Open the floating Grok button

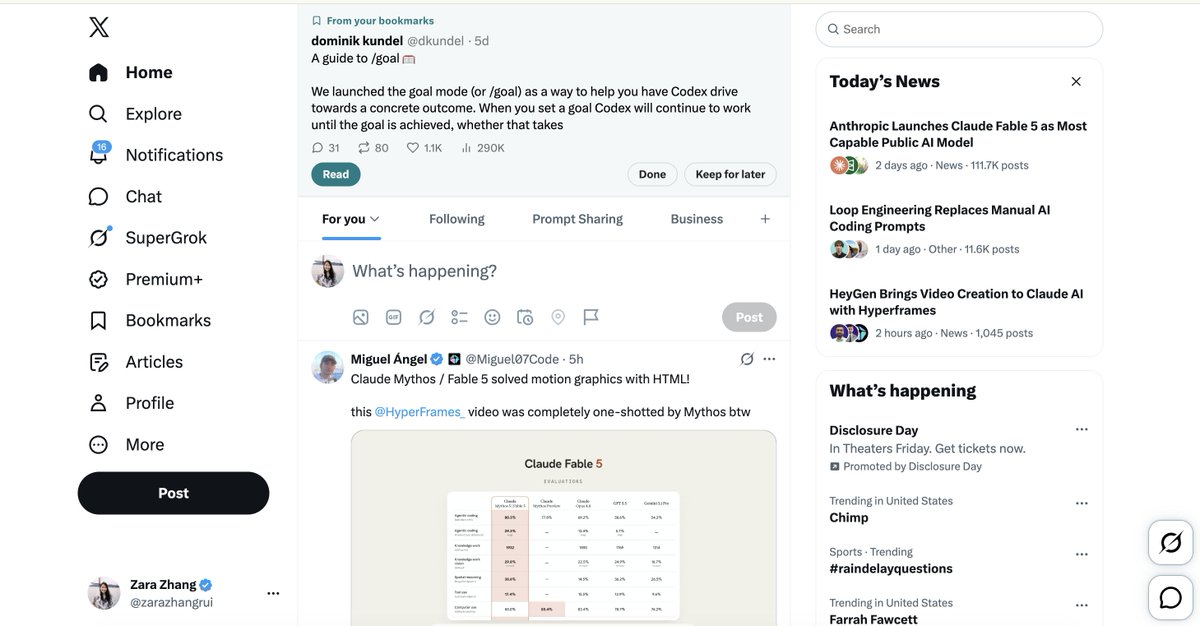coord(1171,544)
